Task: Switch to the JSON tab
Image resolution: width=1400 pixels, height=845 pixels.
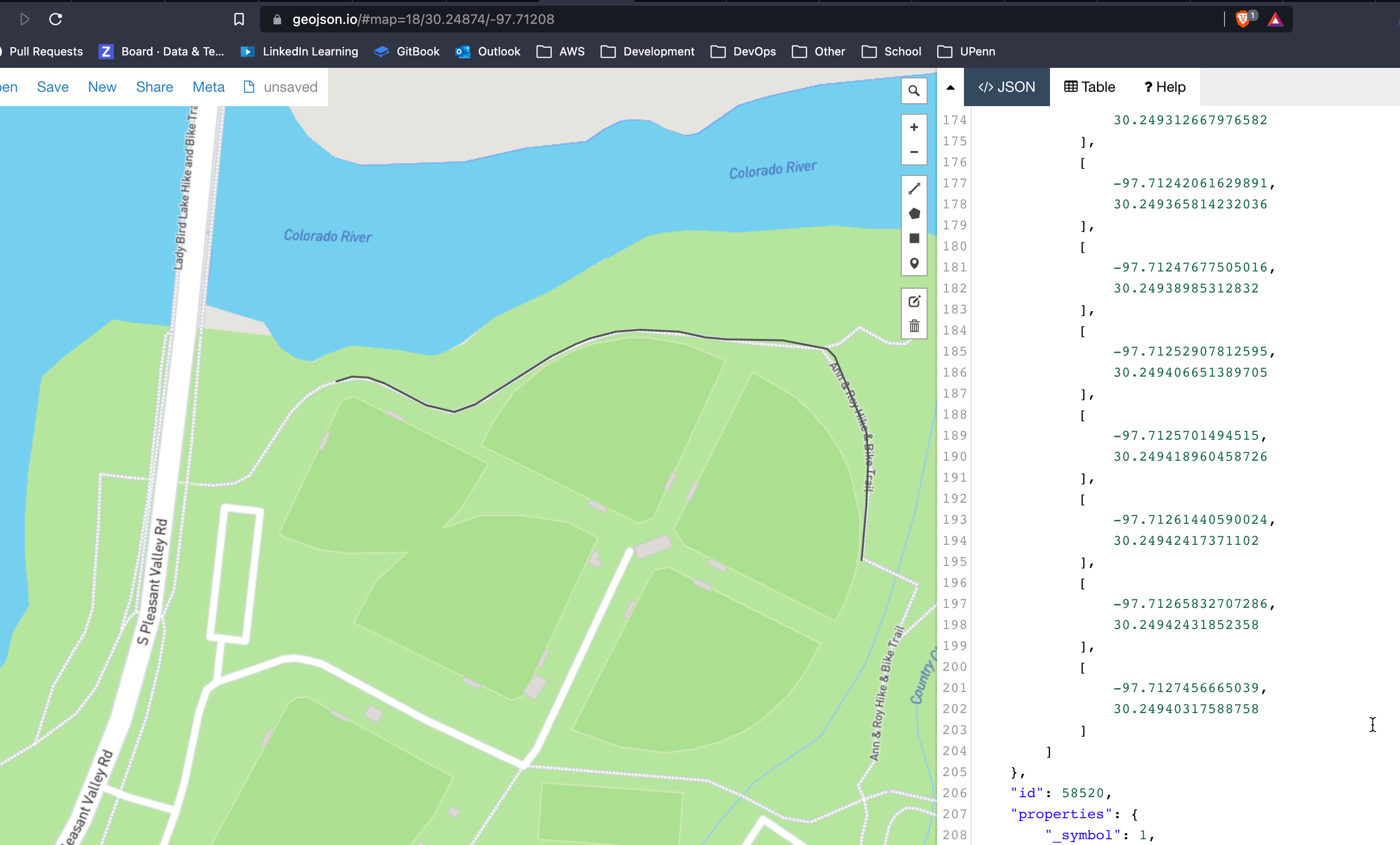Action: 1006,87
